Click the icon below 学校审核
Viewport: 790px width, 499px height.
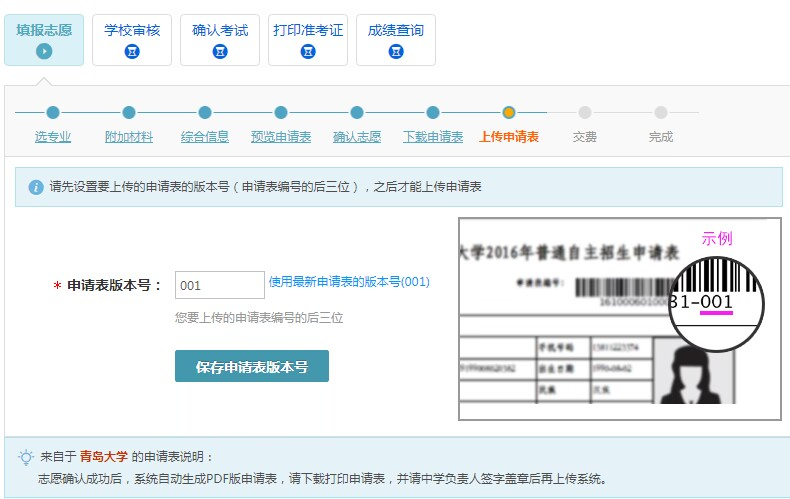pyautogui.click(x=132, y=51)
